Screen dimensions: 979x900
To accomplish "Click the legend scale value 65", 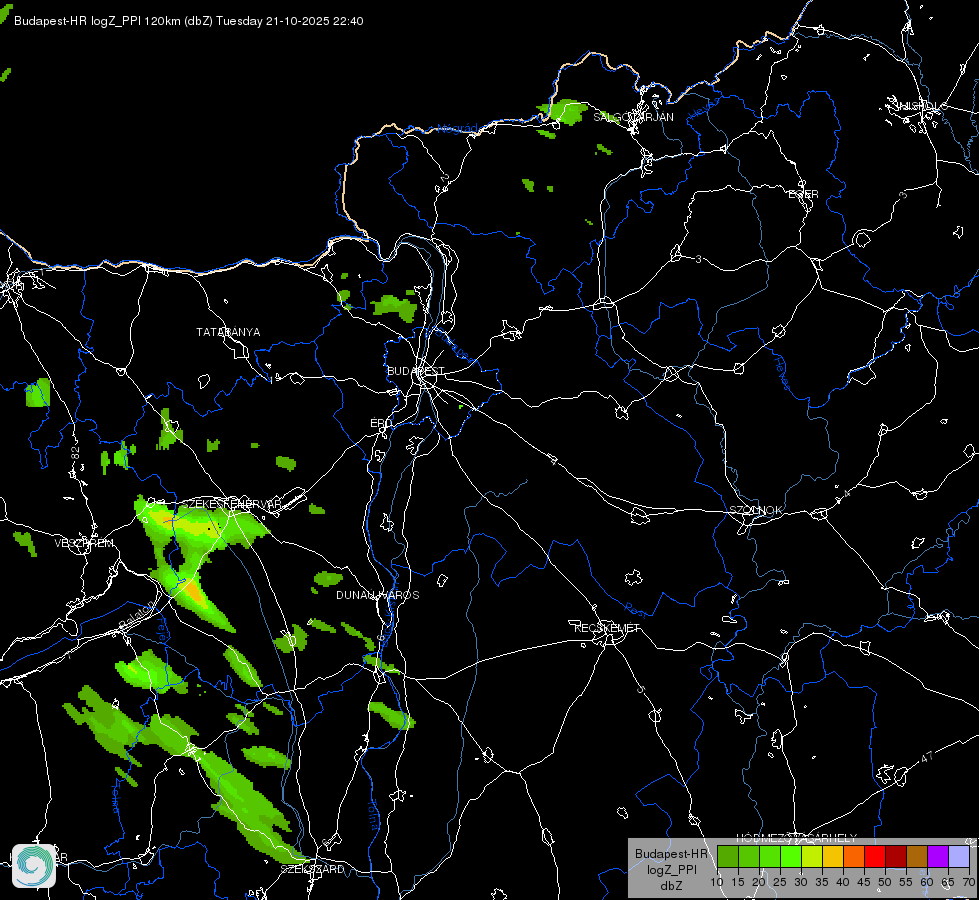I will click(x=948, y=883).
